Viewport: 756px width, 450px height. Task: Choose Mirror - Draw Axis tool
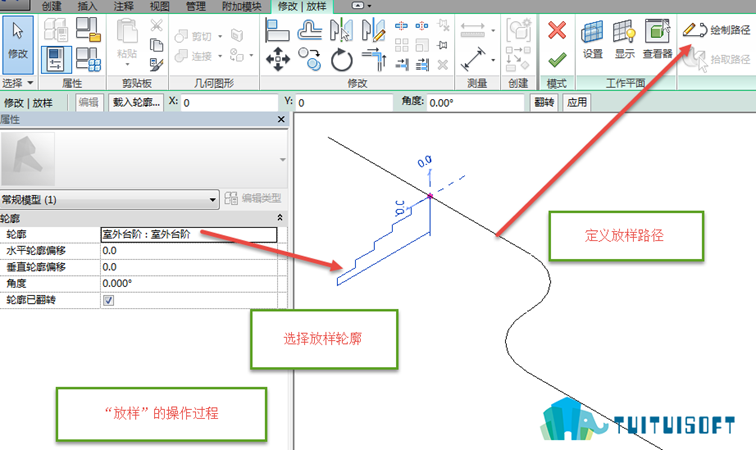click(x=374, y=30)
